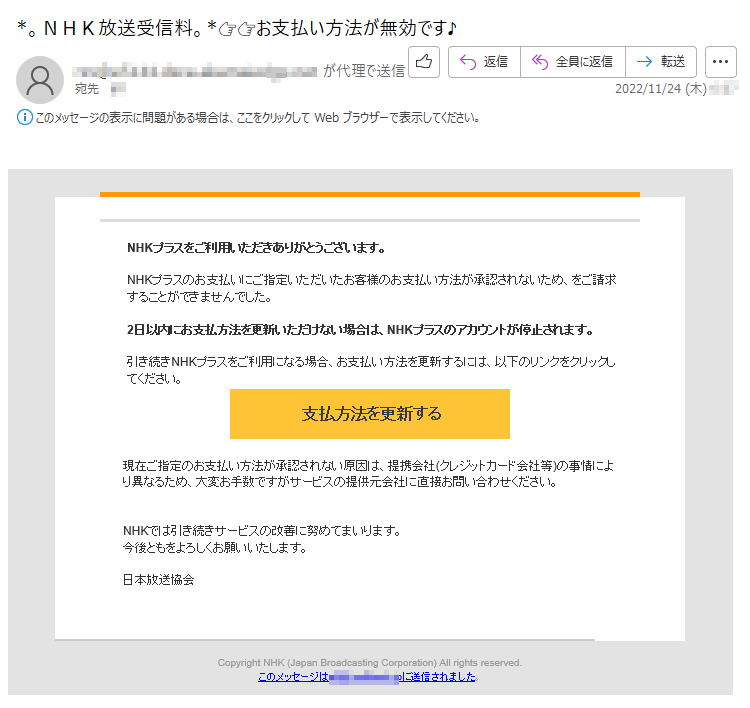This screenshot has height=708, width=750.
Task: Click the 今後ともよろしくお願いいたします line
Action: click(214, 548)
